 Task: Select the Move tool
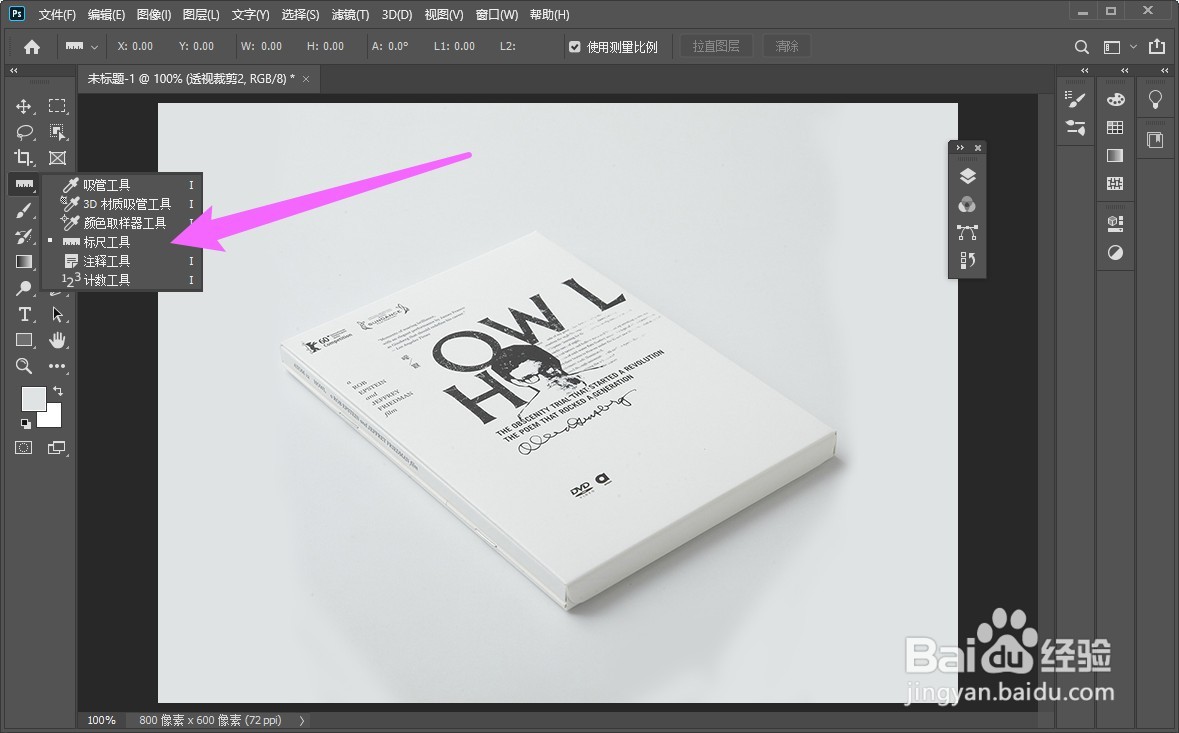24,106
